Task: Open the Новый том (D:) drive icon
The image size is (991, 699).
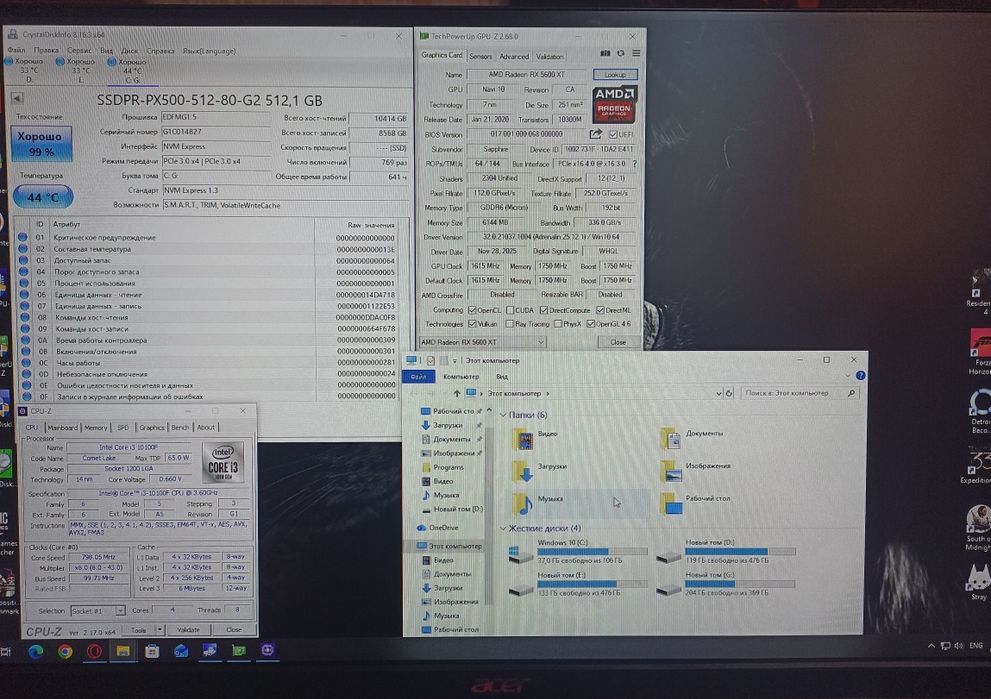Action: click(x=669, y=556)
